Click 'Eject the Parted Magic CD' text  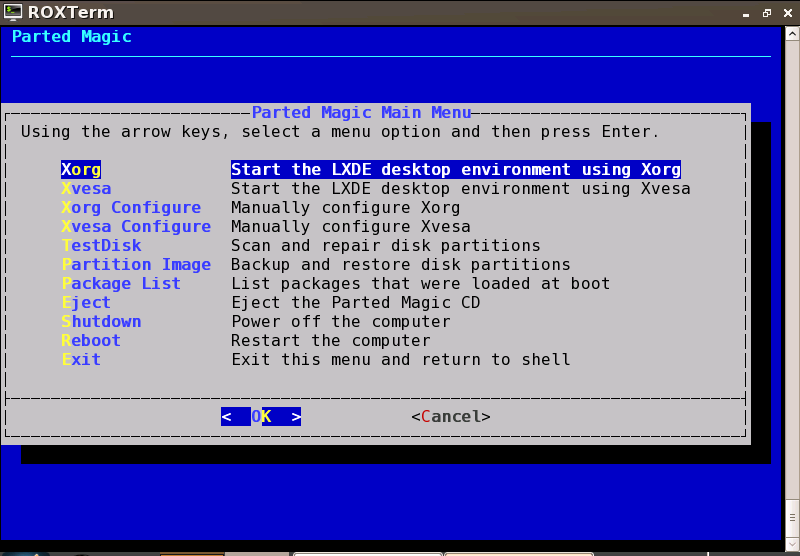point(356,302)
